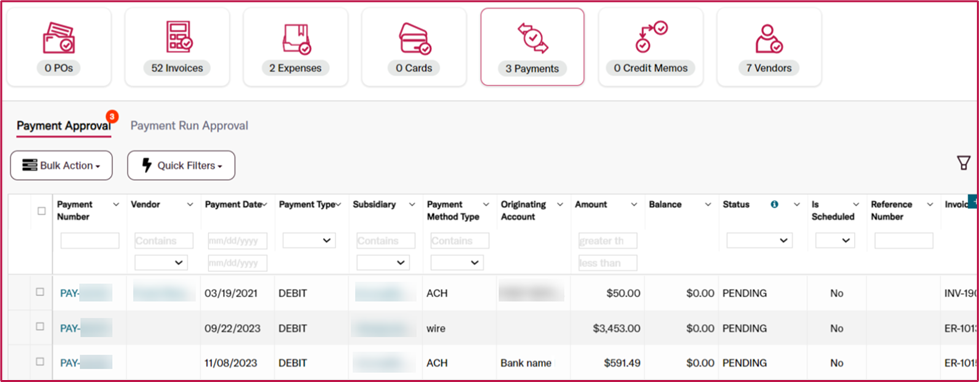Screen dimensions: 979x382
Task: Expand Status column menu arrow
Action: [796, 205]
